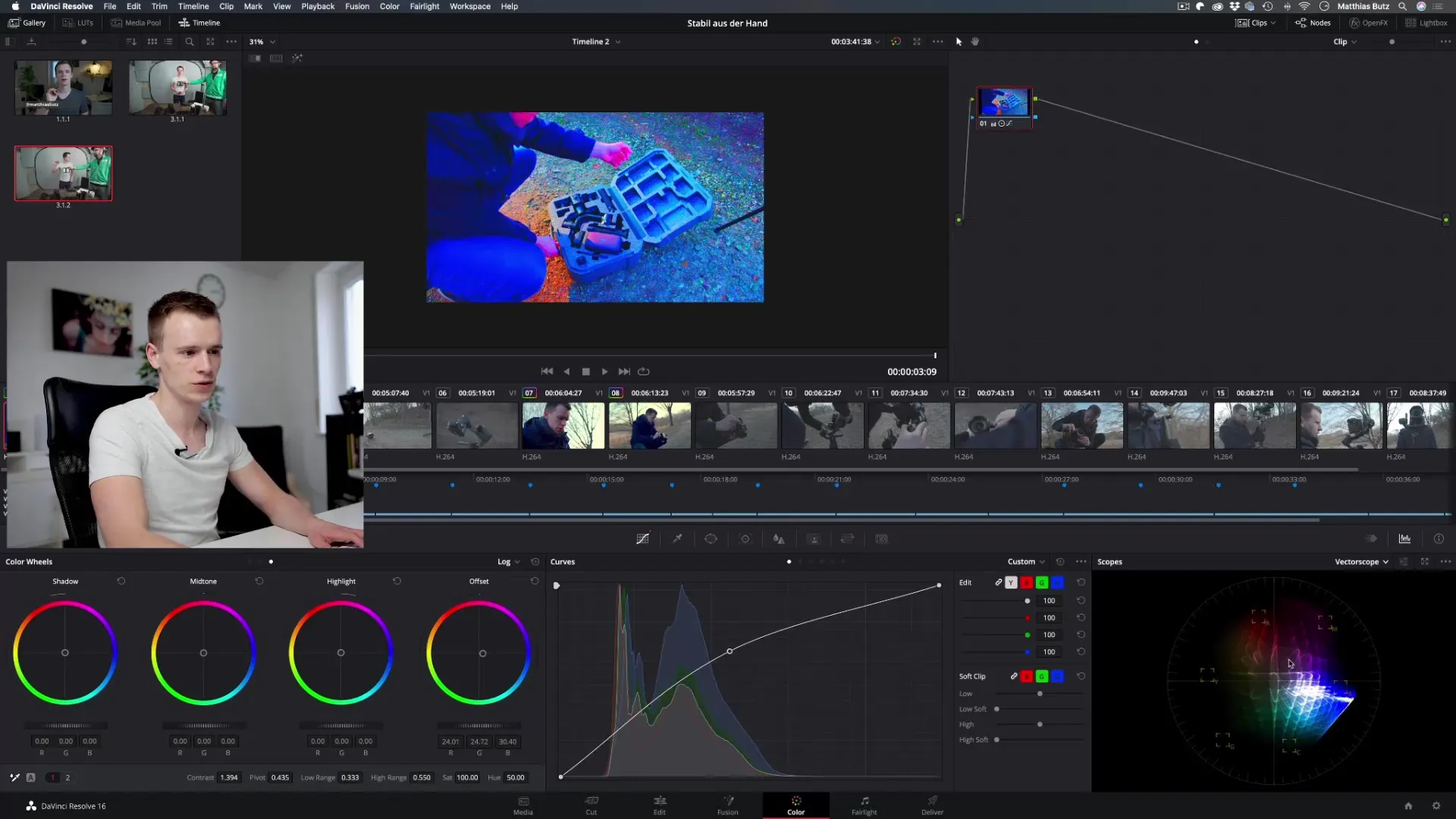This screenshot has width=1456, height=819.
Task: Adjust the Soft Clip Low slider
Action: (x=1040, y=693)
